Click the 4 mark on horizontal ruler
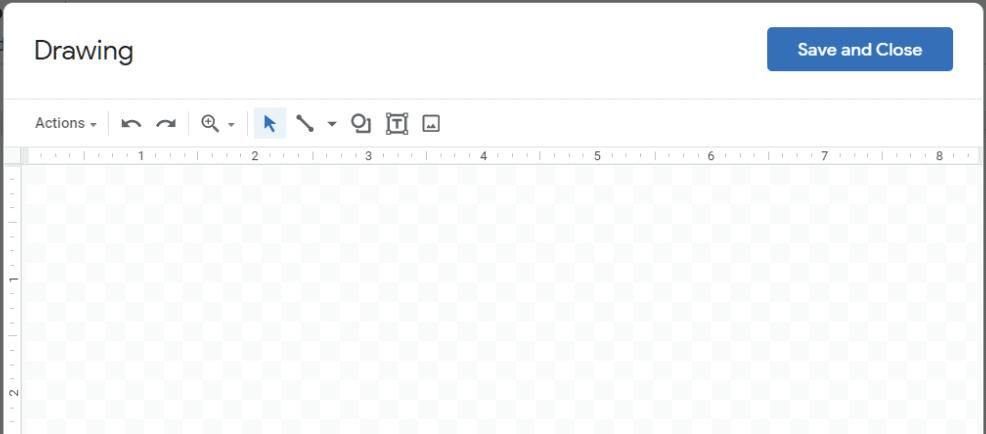This screenshot has height=434, width=986. click(x=483, y=155)
